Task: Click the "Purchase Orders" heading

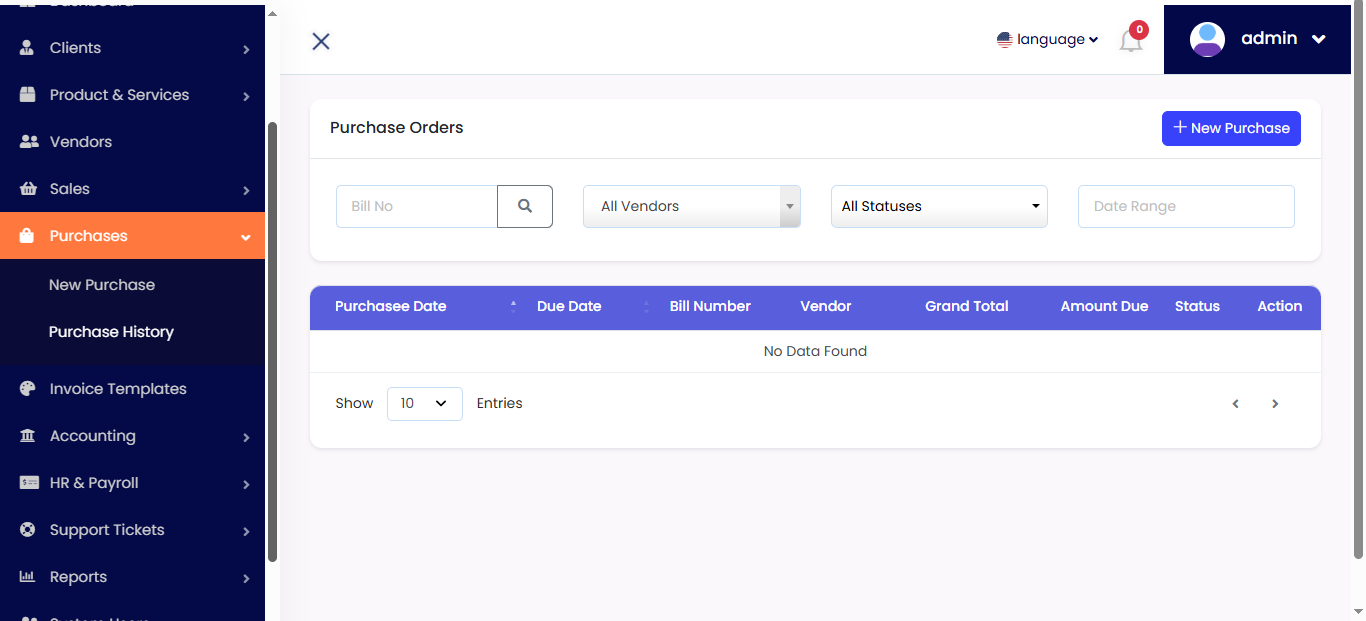Action: [397, 128]
